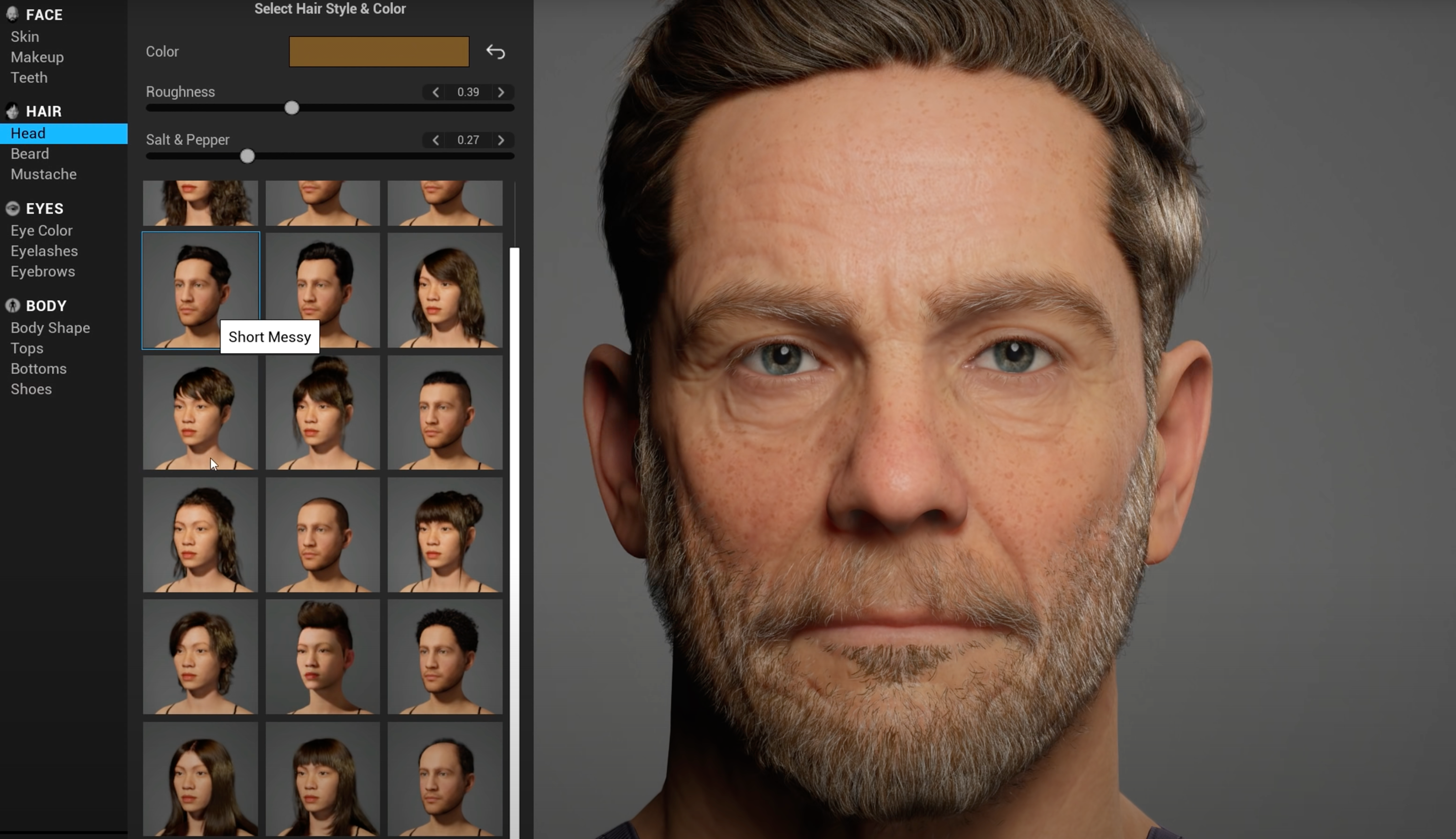Increase Roughness with right arrow
Image resolution: width=1456 pixels, height=839 pixels.
point(501,92)
